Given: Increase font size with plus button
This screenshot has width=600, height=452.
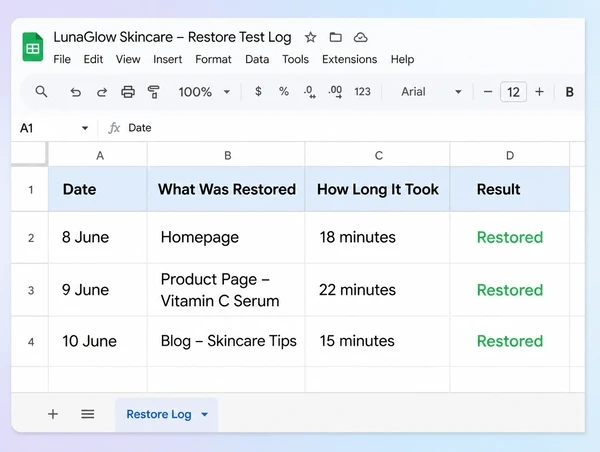Looking at the screenshot, I should [x=539, y=92].
